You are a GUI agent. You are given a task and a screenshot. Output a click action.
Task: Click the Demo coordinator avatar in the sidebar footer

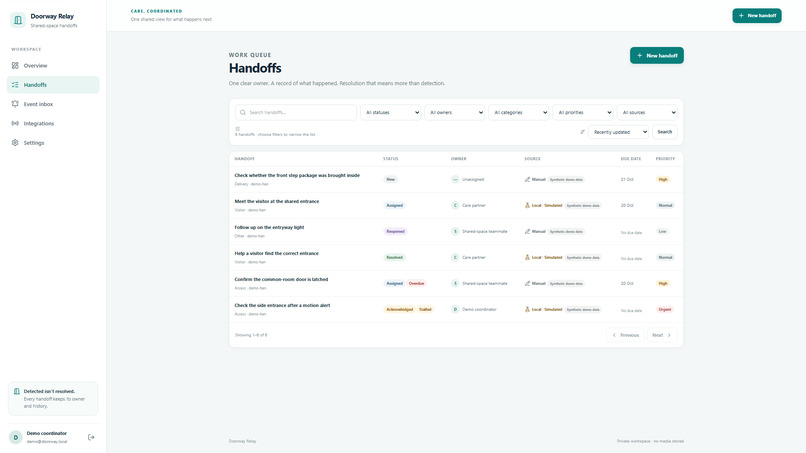(15, 437)
